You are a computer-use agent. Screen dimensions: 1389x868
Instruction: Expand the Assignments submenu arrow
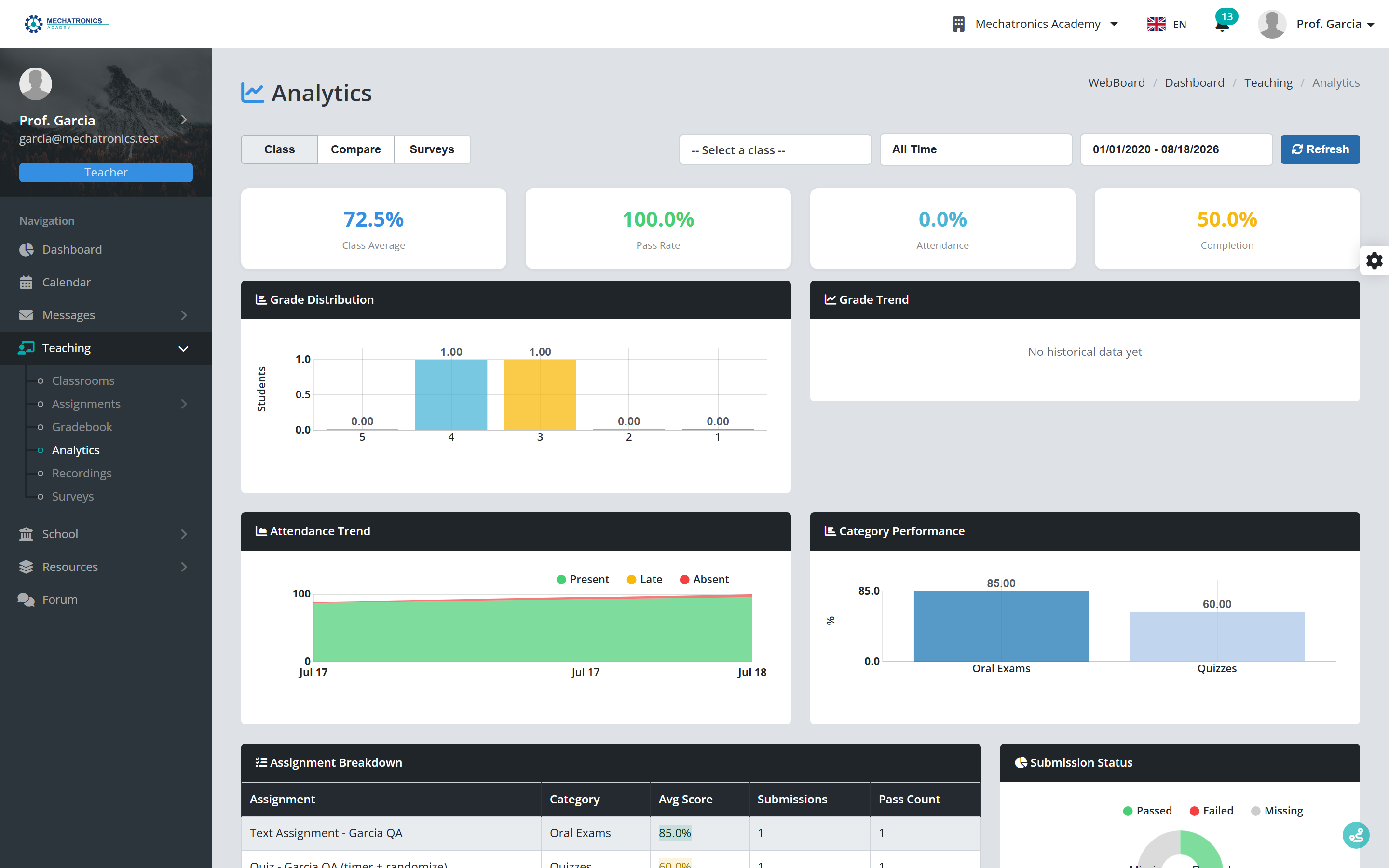pyautogui.click(x=184, y=404)
